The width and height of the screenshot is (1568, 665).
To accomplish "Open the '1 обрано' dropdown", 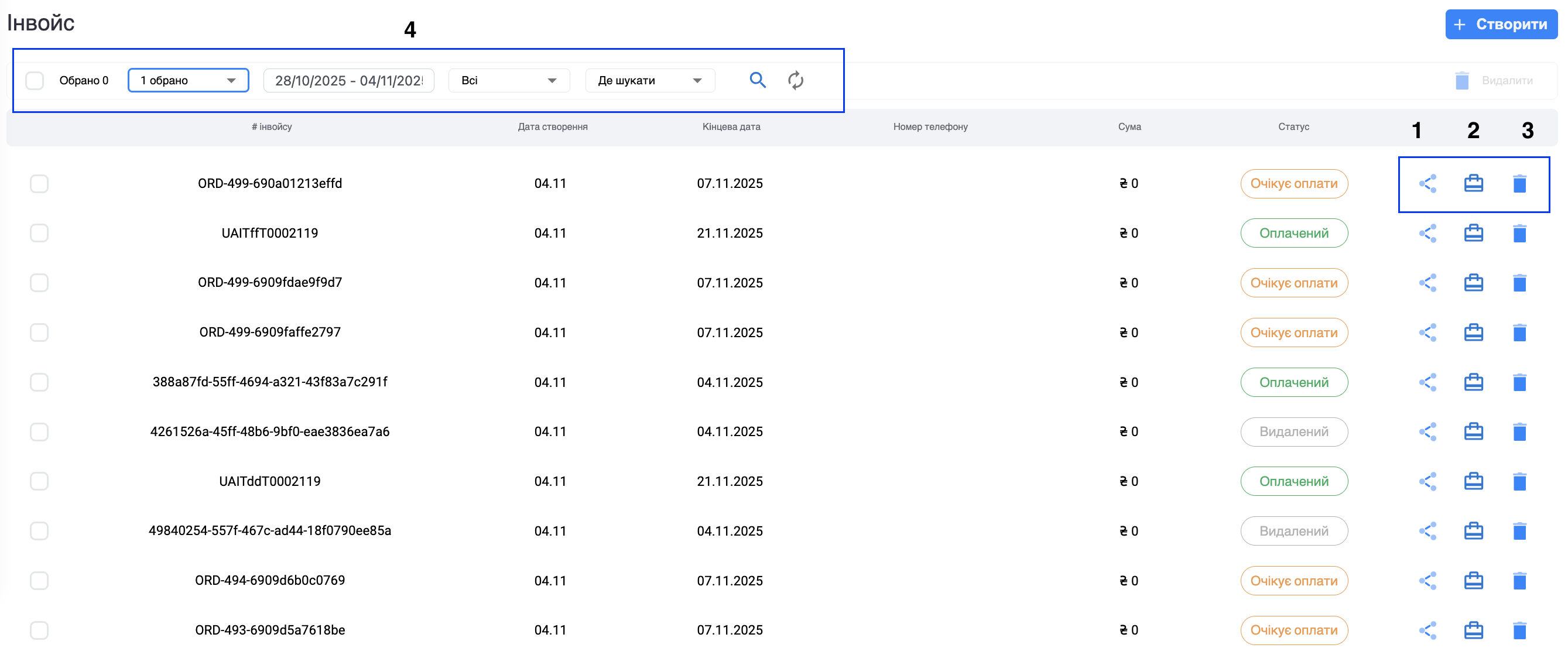I will pyautogui.click(x=188, y=80).
